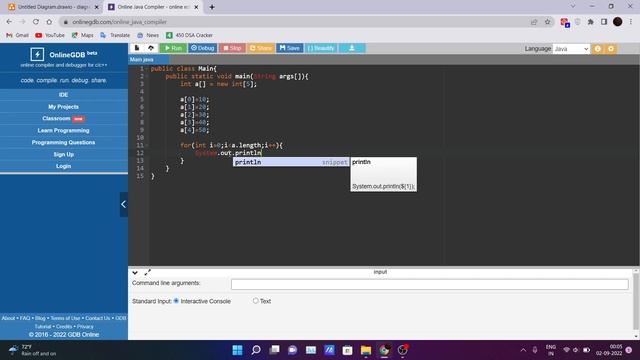Open the Contact Us footer link
This screenshot has height=360, width=640.
coord(98,318)
